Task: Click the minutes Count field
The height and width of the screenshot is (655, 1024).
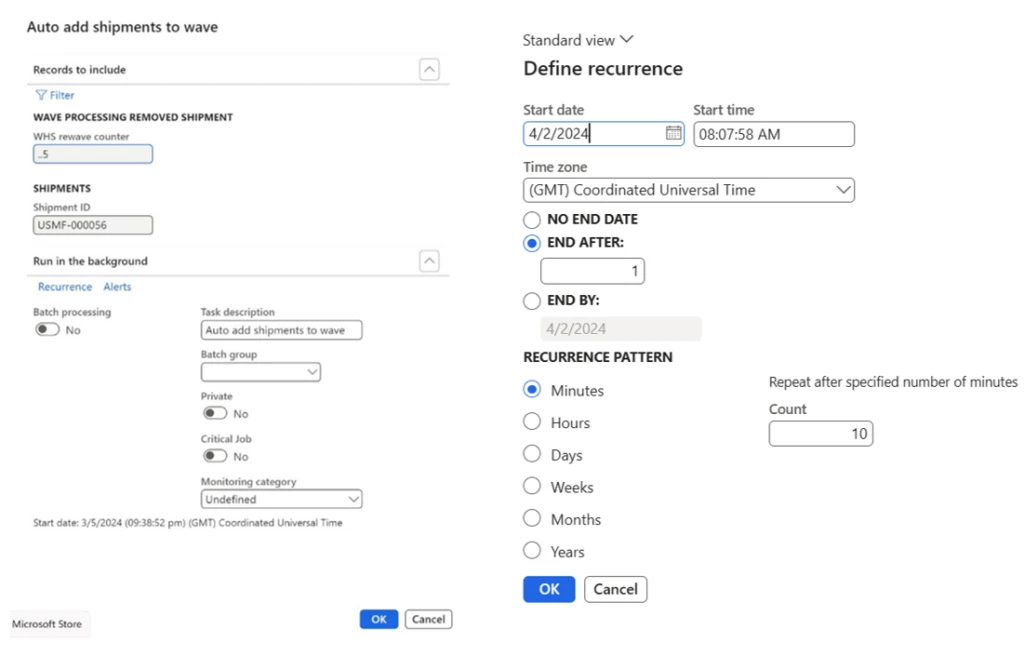Action: (x=820, y=433)
